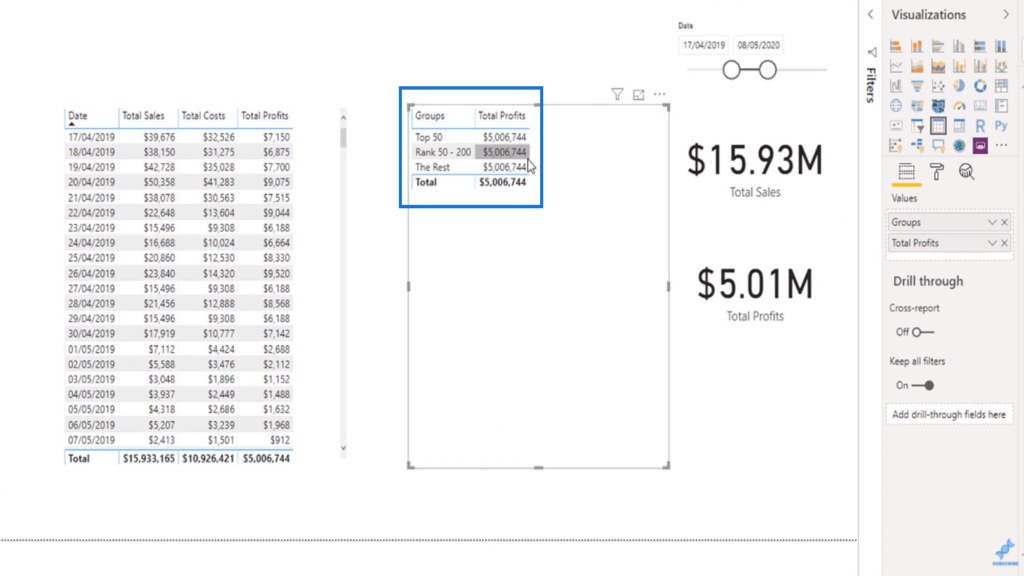Viewport: 1024px width, 576px height.
Task: Select the 100% stacked bar chart visual
Action: coord(980,46)
